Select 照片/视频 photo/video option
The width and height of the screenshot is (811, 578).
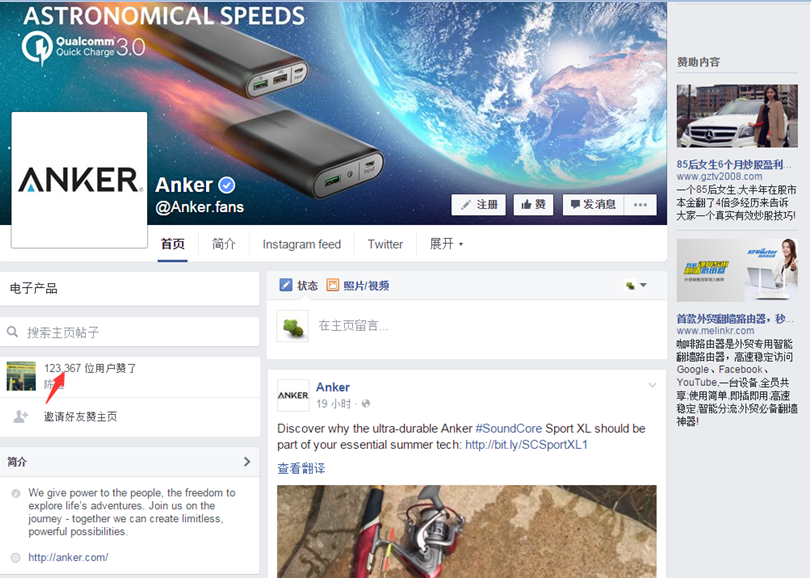[366, 285]
